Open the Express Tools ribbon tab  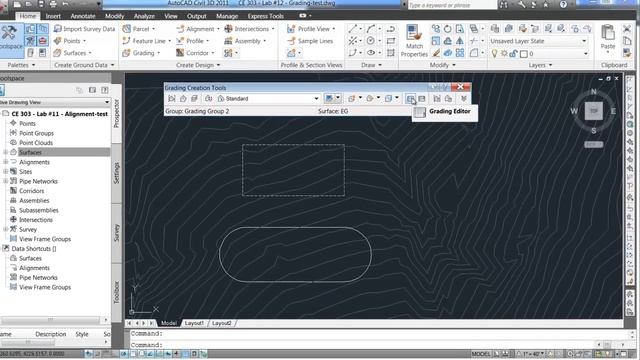coord(265,16)
